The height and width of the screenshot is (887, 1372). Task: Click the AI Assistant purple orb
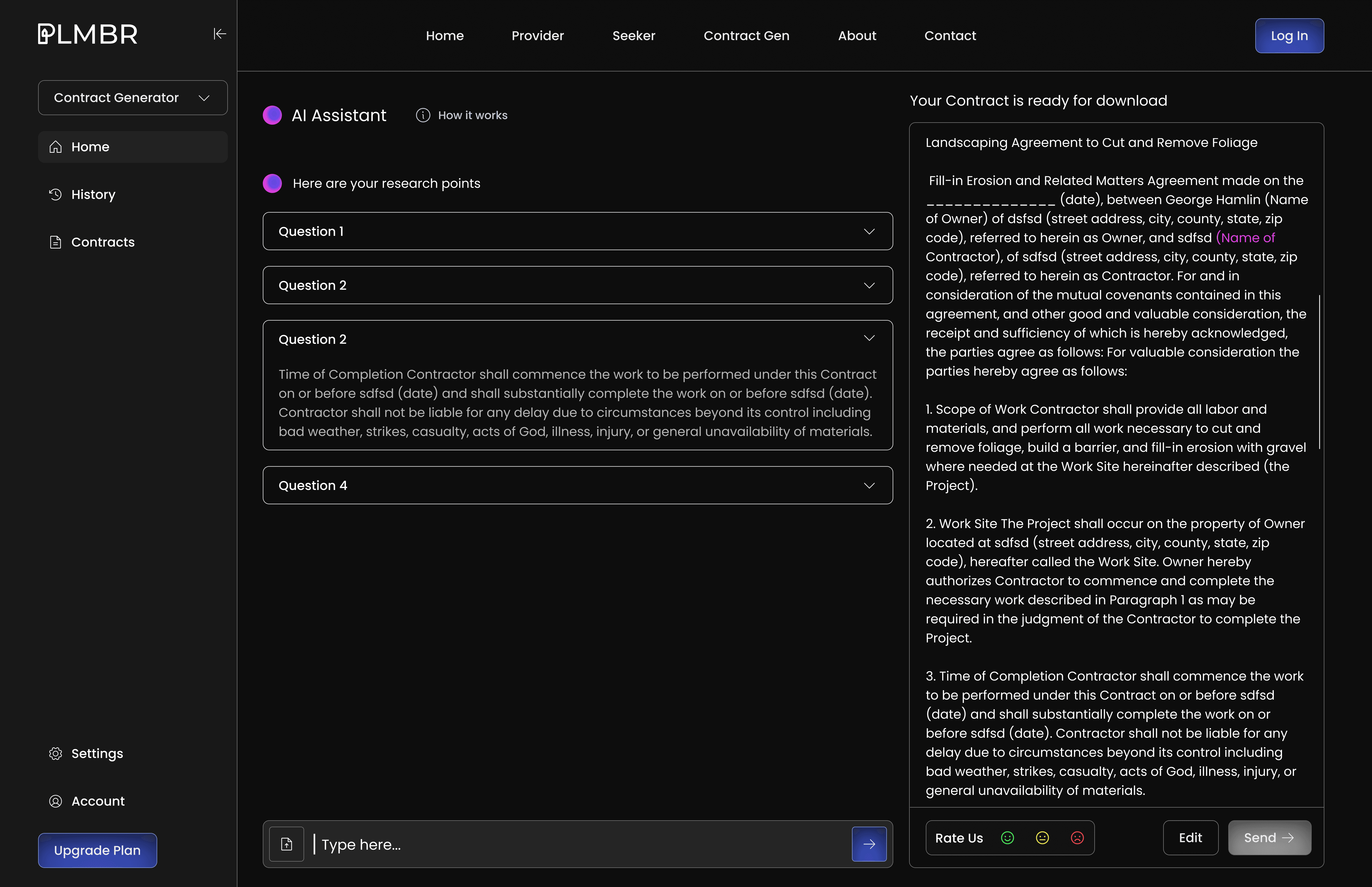point(272,115)
